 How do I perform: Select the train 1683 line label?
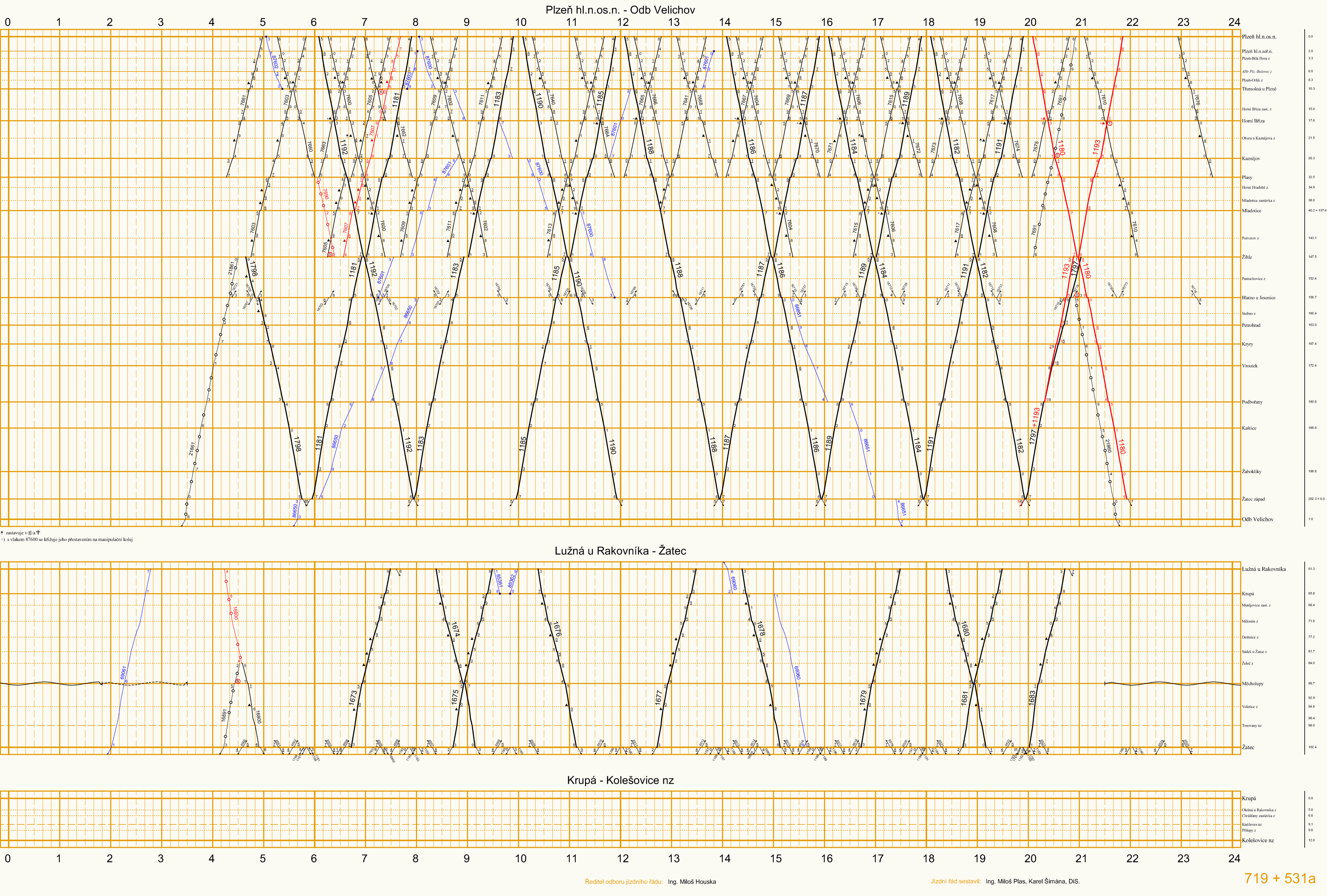tap(1031, 697)
